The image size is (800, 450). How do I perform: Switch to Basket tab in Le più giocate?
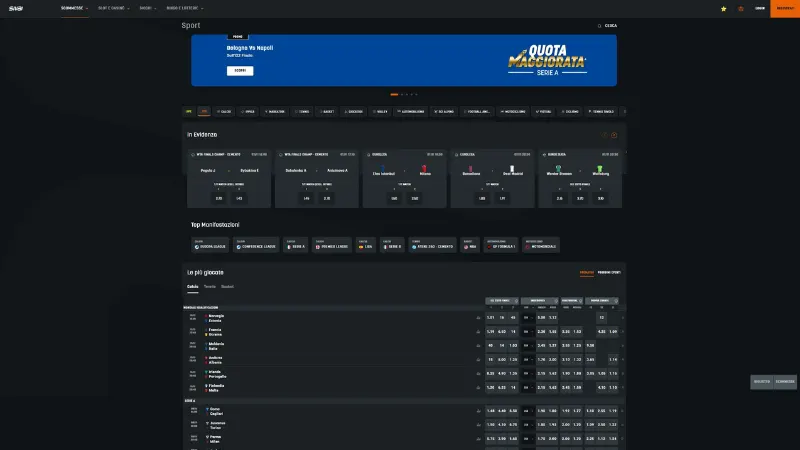(x=227, y=287)
